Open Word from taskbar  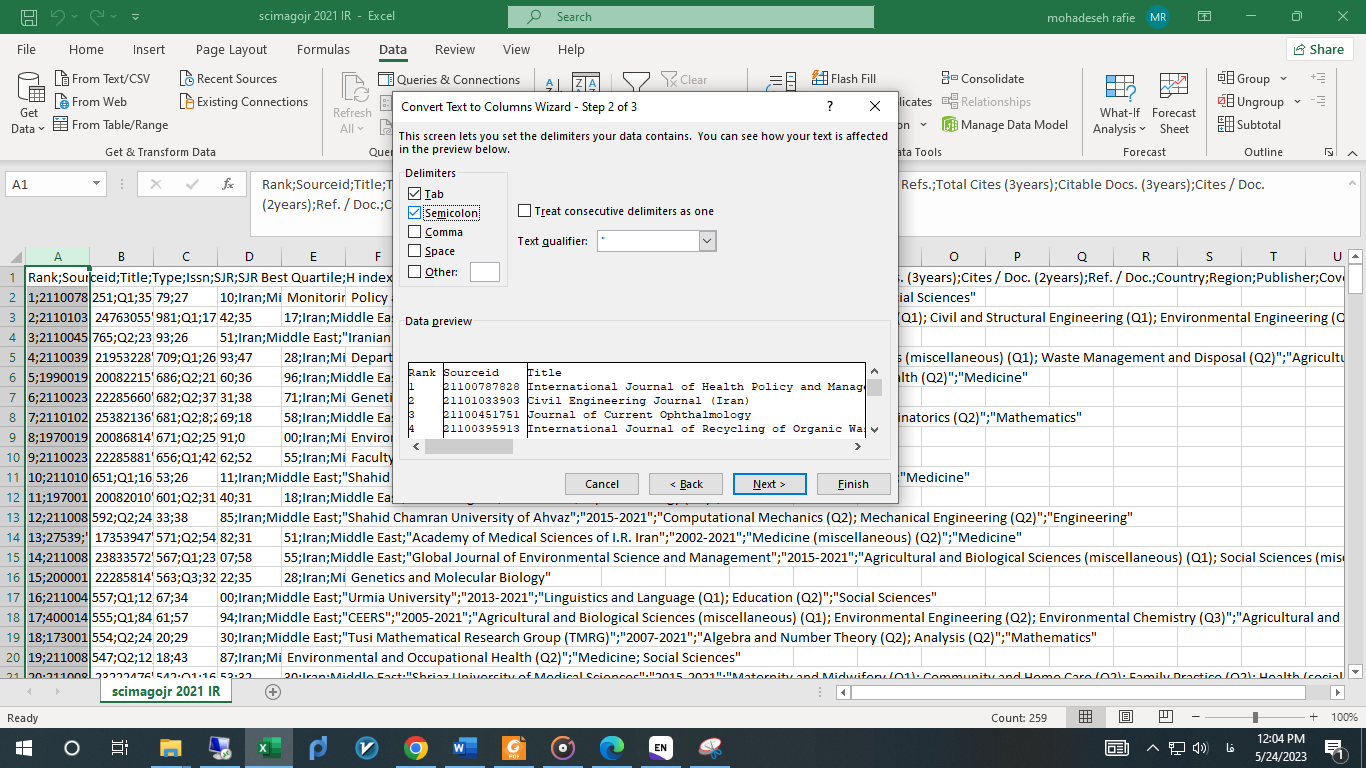click(465, 747)
